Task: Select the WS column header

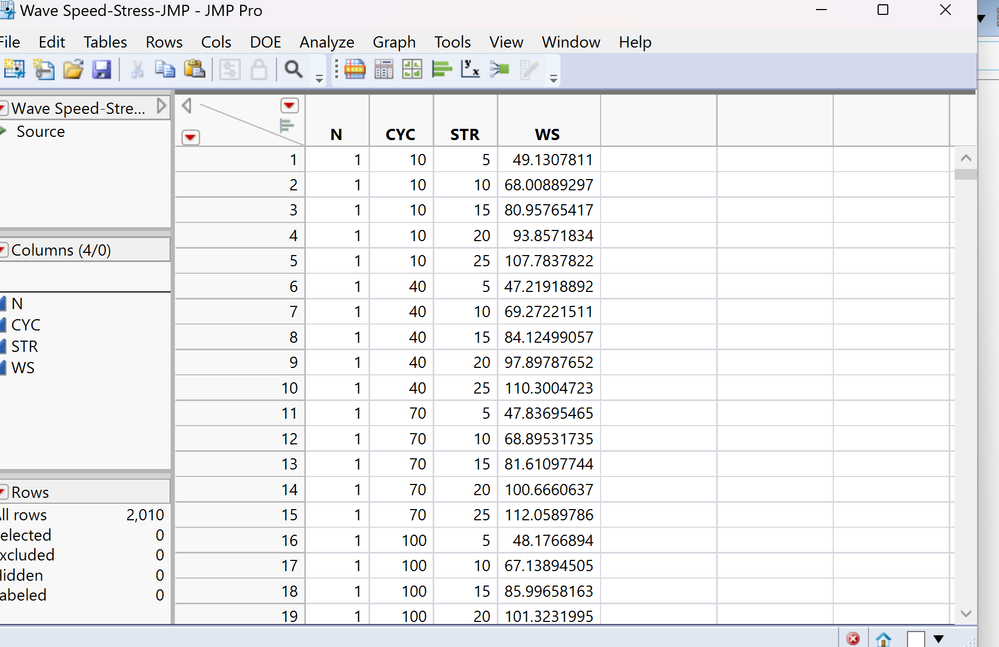Action: (547, 134)
